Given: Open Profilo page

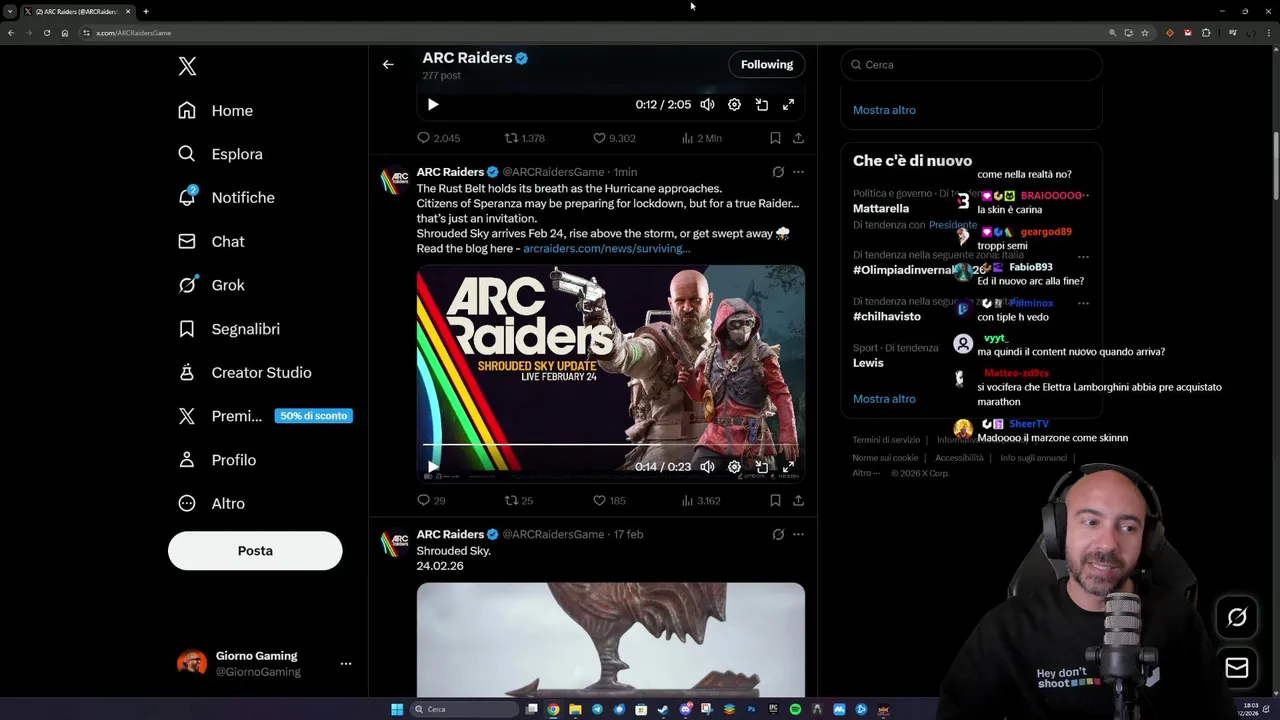Looking at the screenshot, I should point(218,460).
